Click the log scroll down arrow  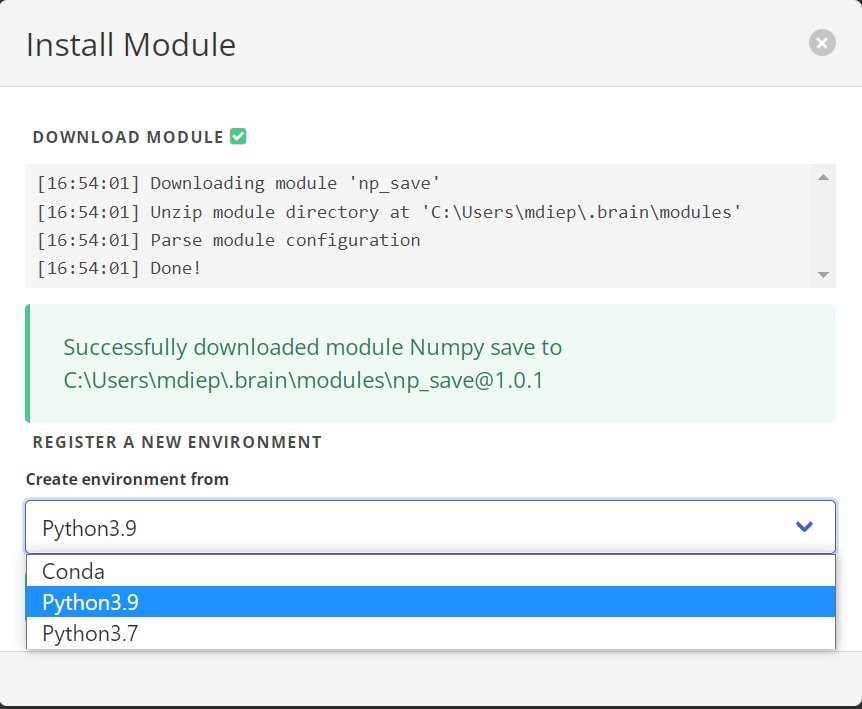[x=823, y=275]
